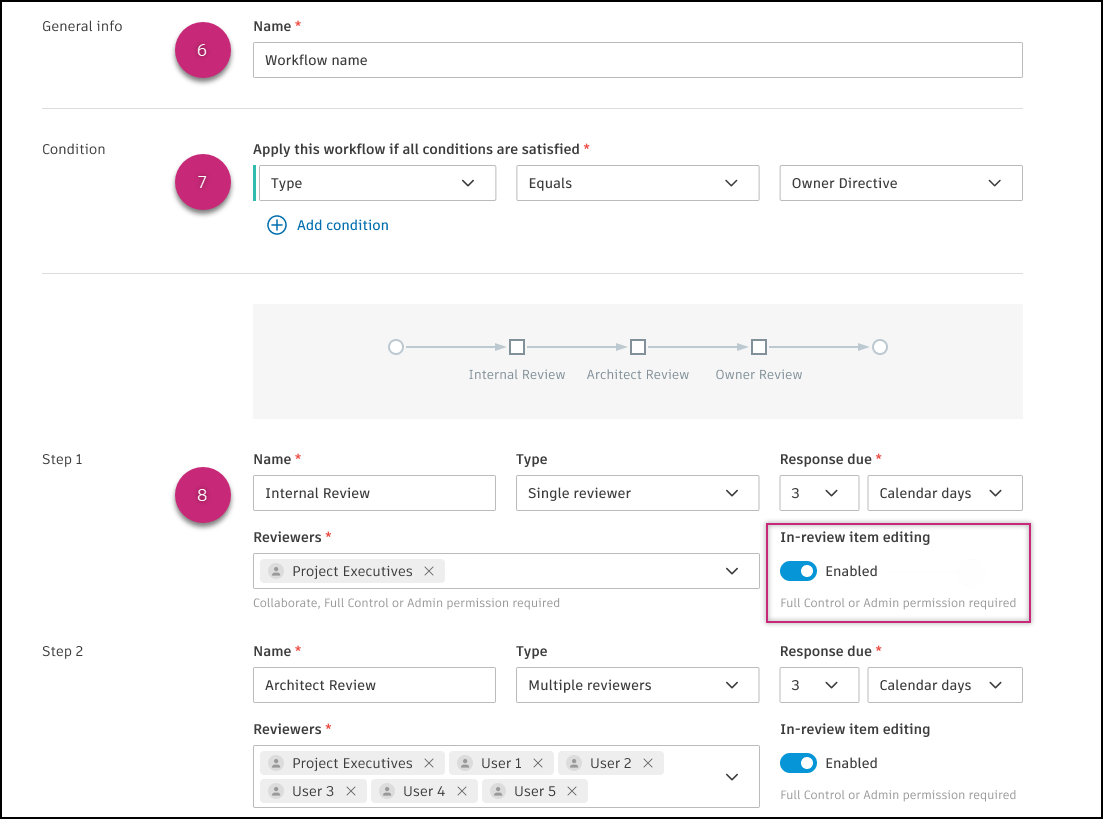Screen dimensions: 1103x819
Task: Edit the Architect Review step name field
Action: click(x=374, y=685)
